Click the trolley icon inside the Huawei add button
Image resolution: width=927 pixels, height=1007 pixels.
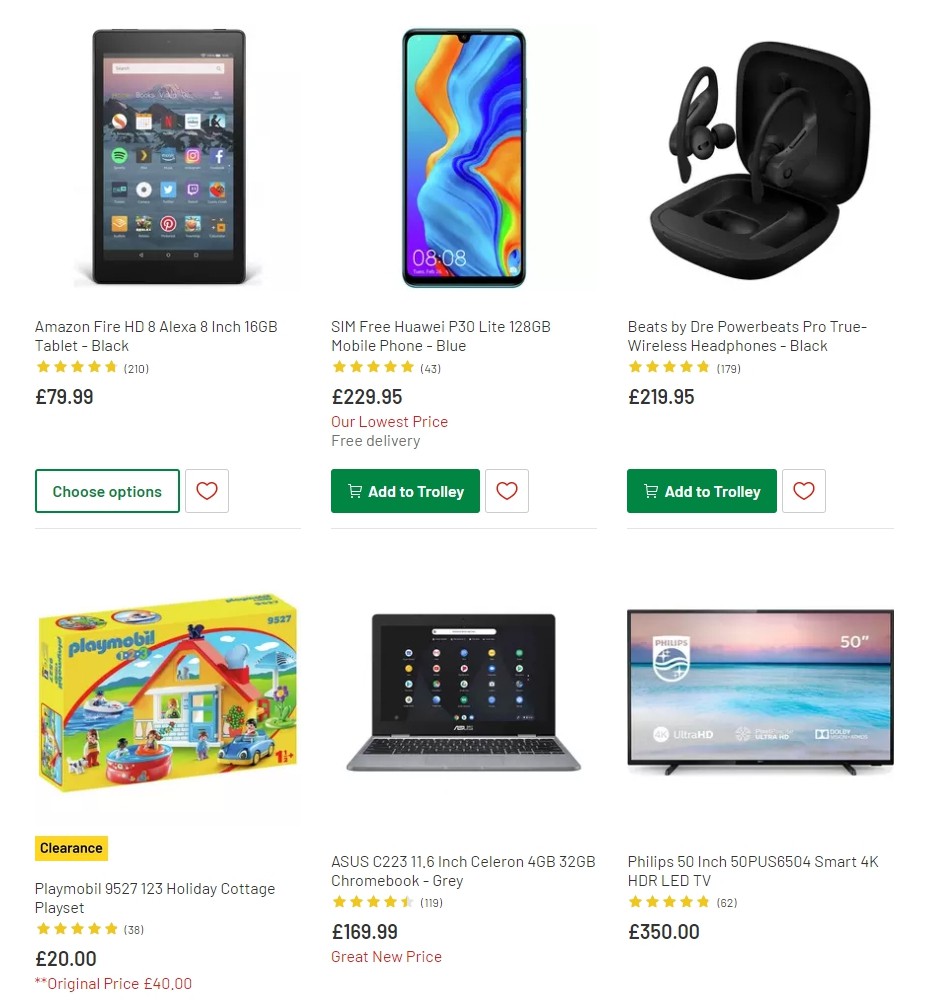(x=355, y=491)
